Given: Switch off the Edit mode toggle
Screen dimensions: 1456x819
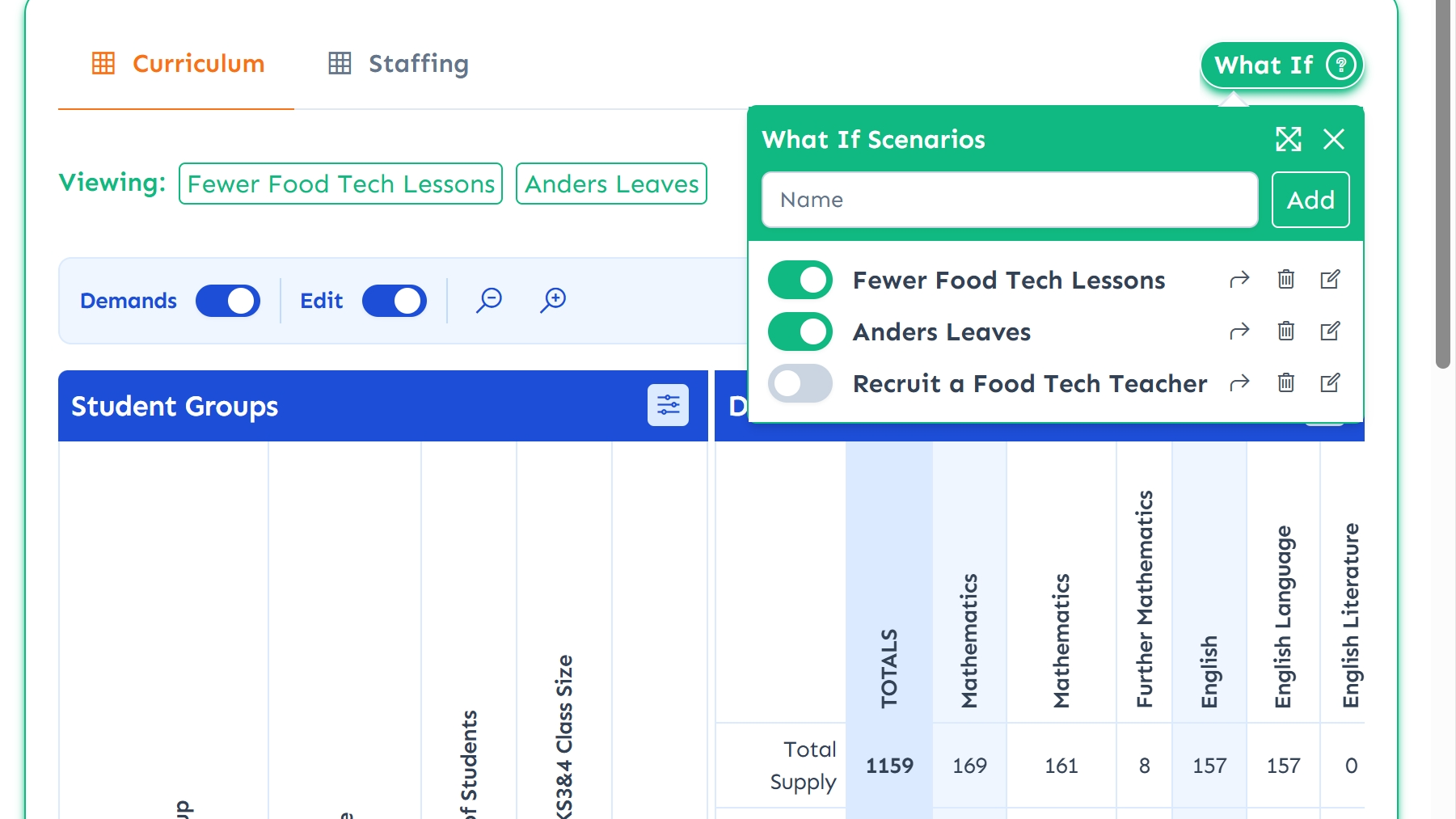Looking at the screenshot, I should pyautogui.click(x=394, y=301).
